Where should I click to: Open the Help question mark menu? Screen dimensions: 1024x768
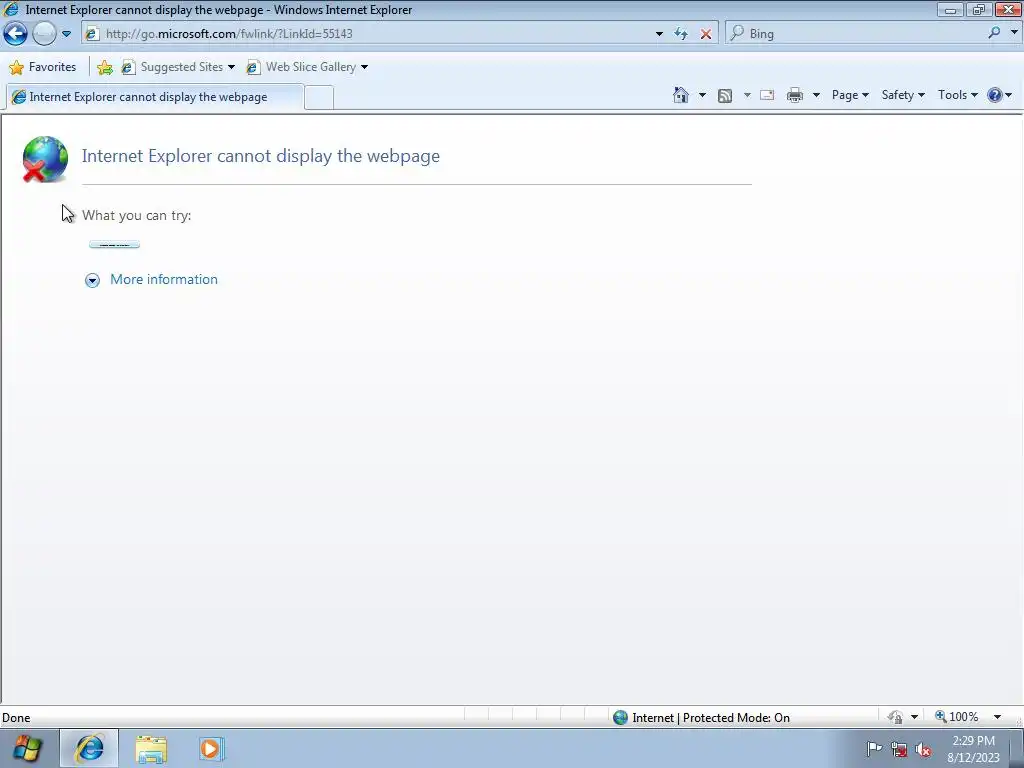[x=999, y=95]
